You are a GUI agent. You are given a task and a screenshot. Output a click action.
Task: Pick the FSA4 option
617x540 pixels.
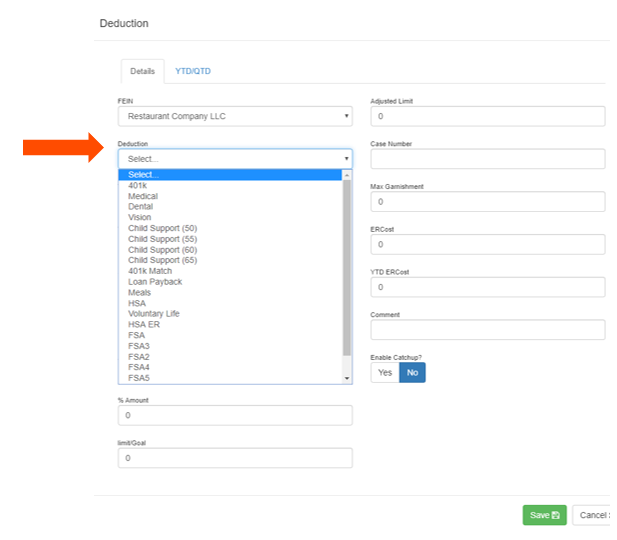230,367
